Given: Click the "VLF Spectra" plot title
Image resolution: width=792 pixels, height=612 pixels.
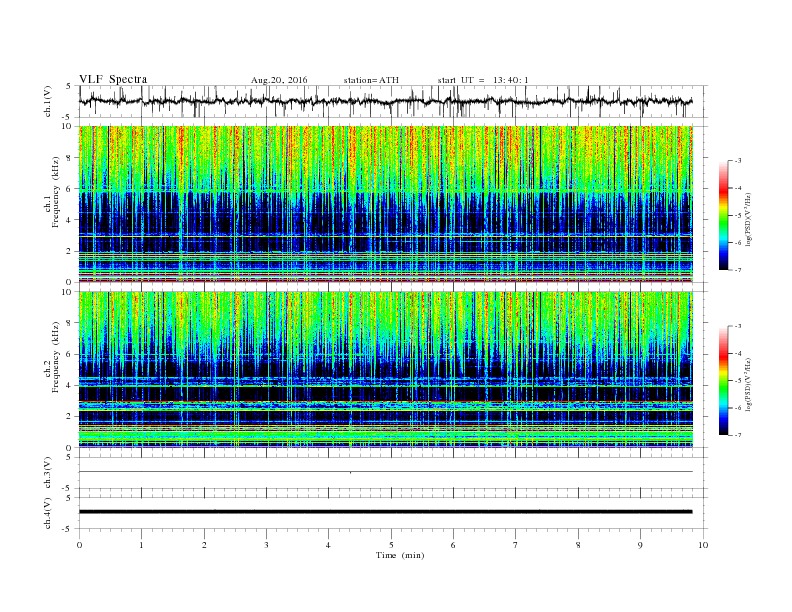Looking at the screenshot, I should (113, 79).
